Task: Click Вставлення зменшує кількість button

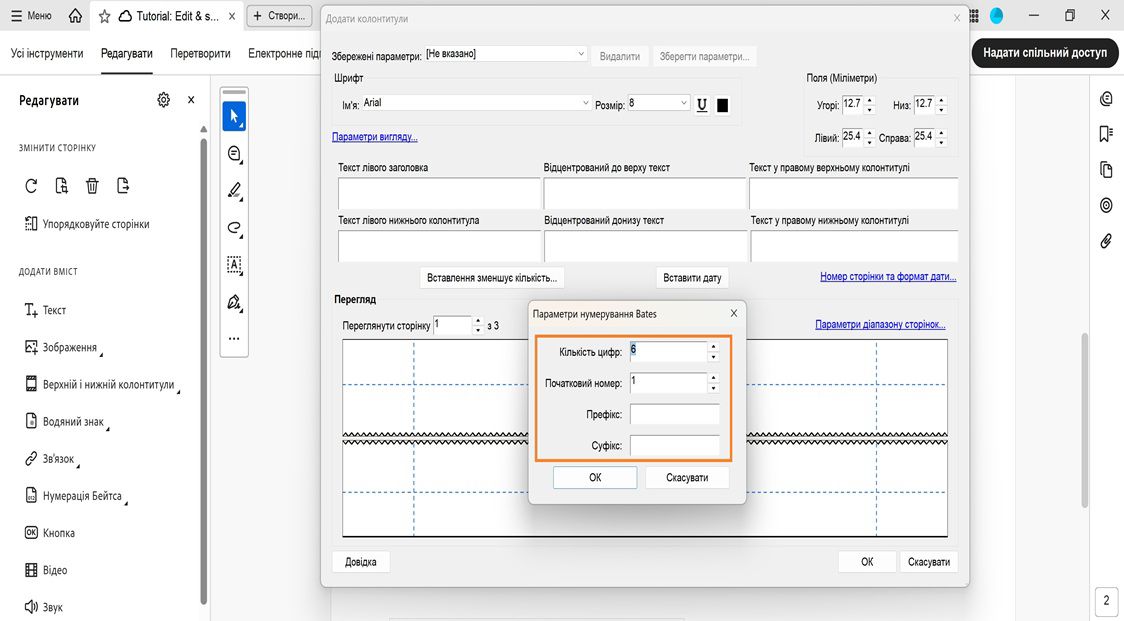Action: (x=492, y=278)
